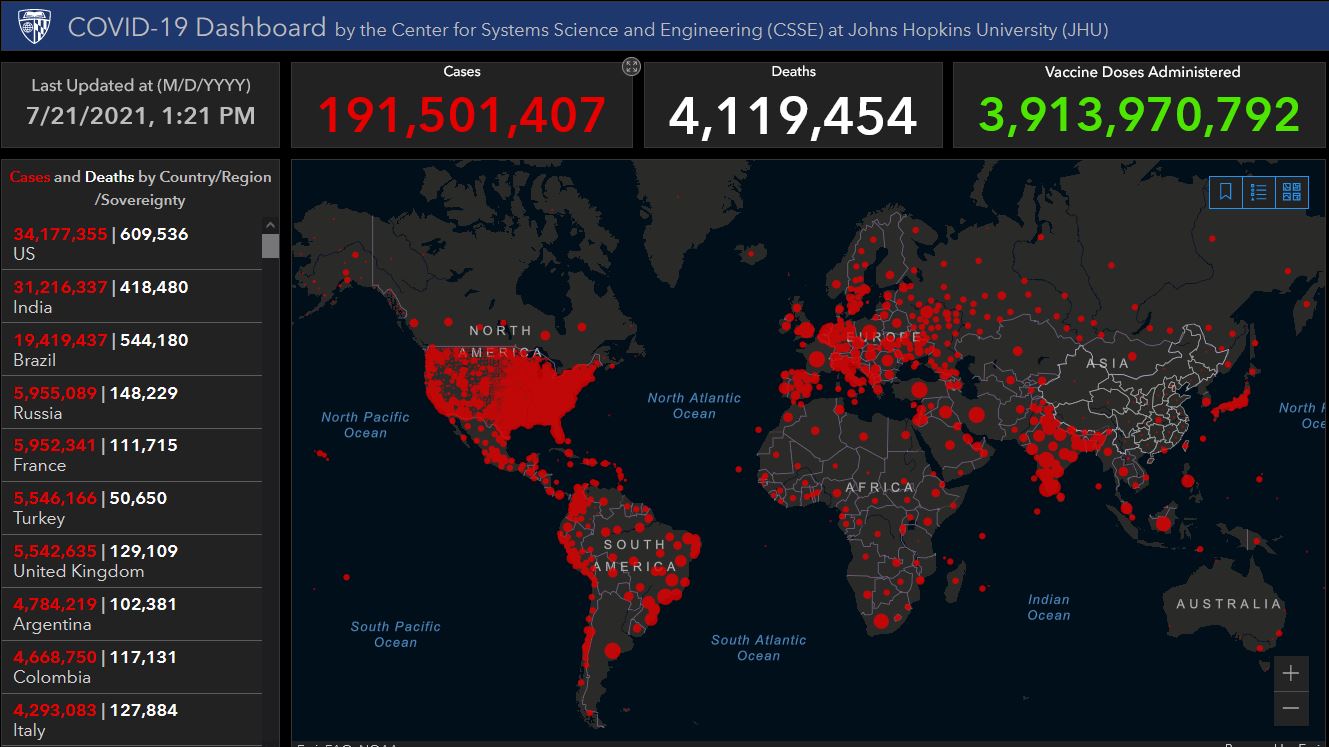Viewport: 1329px width, 747px height.
Task: Expand the Cases panel to full screen
Action: [631, 67]
